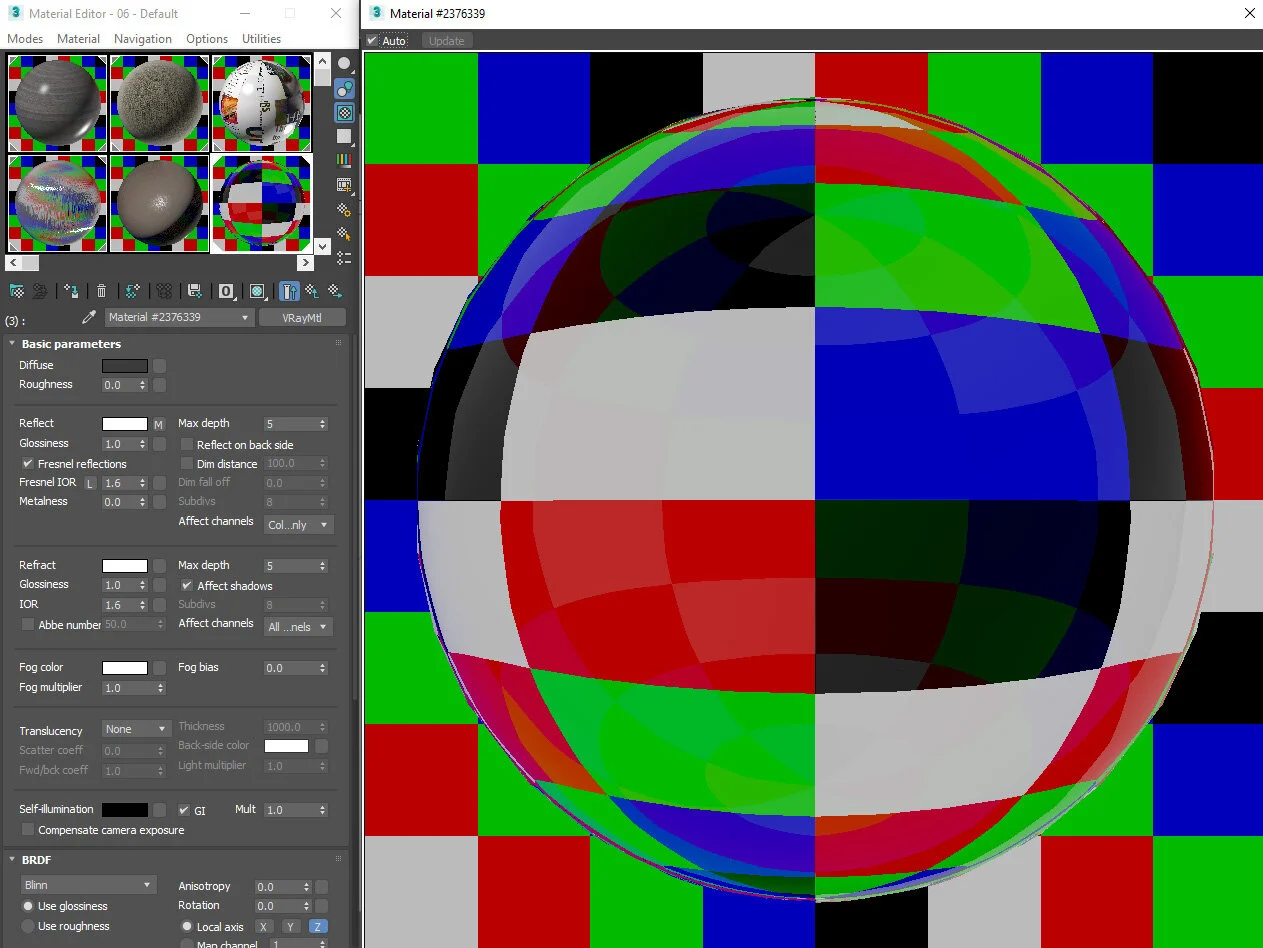Viewport: 1263px width, 948px height.
Task: Toggle Affect shadows checkbox
Action: (187, 585)
